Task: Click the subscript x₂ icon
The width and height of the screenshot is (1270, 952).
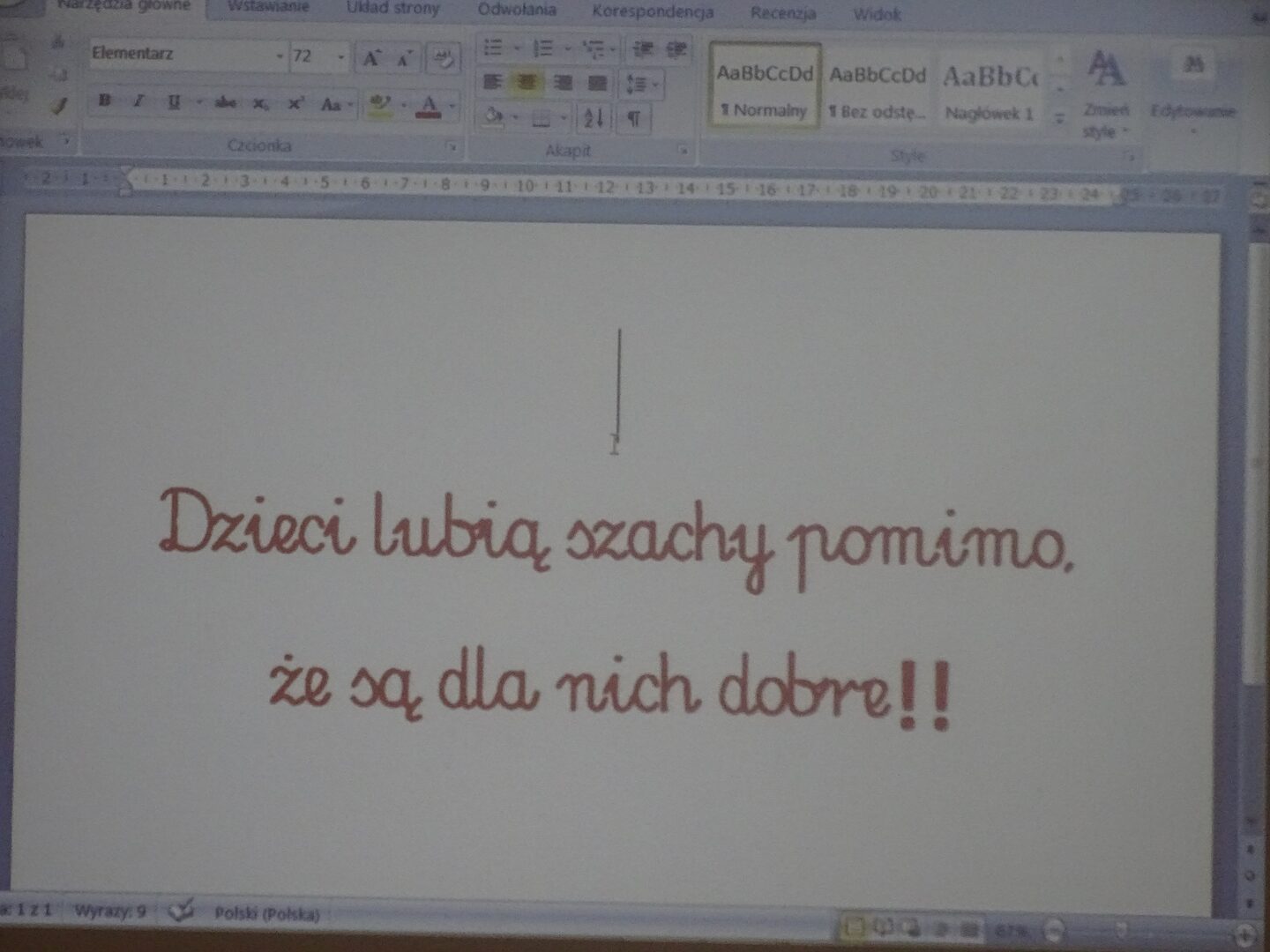Action: [x=261, y=104]
